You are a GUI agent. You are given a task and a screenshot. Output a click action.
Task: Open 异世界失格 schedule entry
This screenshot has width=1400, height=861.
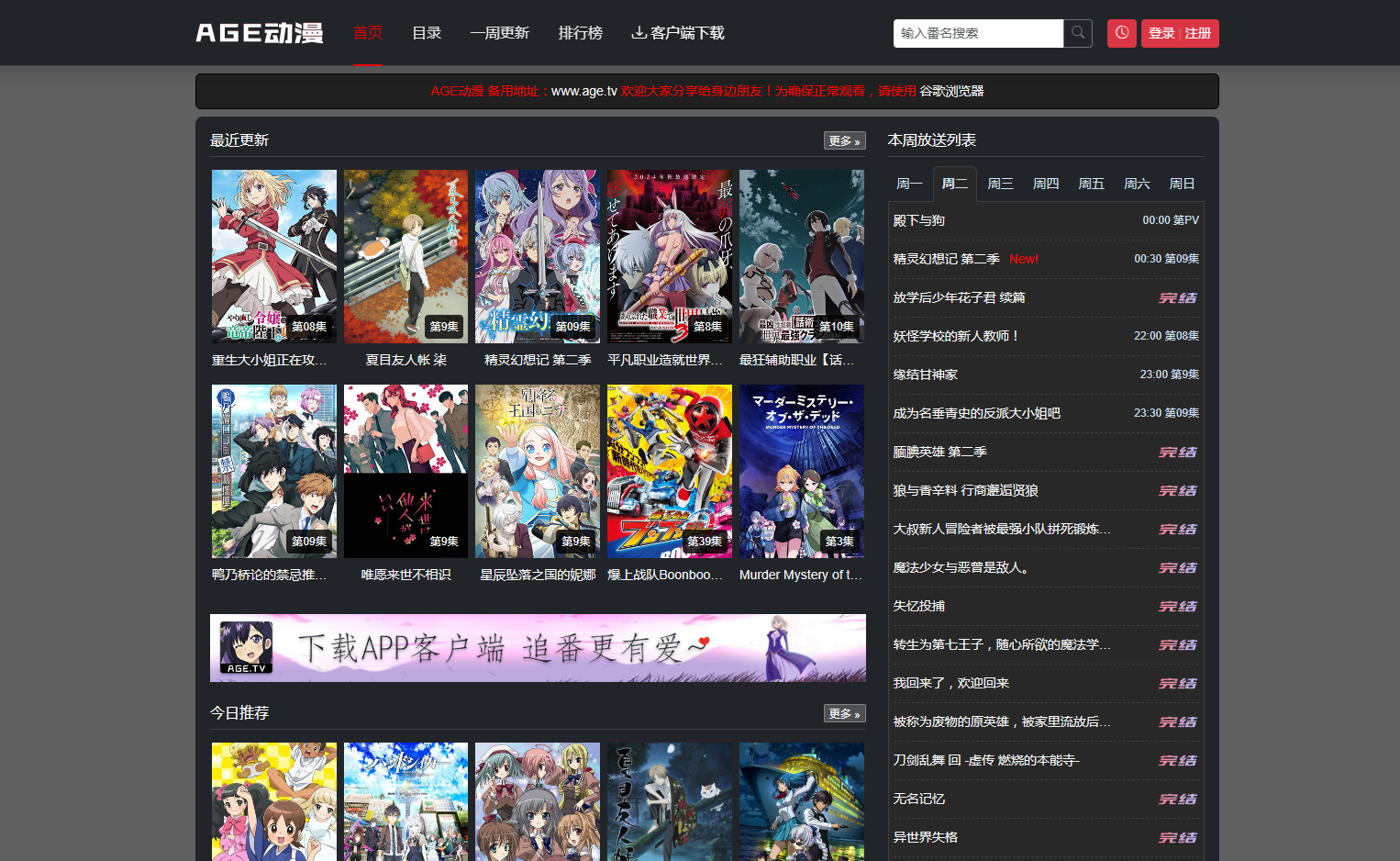[926, 837]
